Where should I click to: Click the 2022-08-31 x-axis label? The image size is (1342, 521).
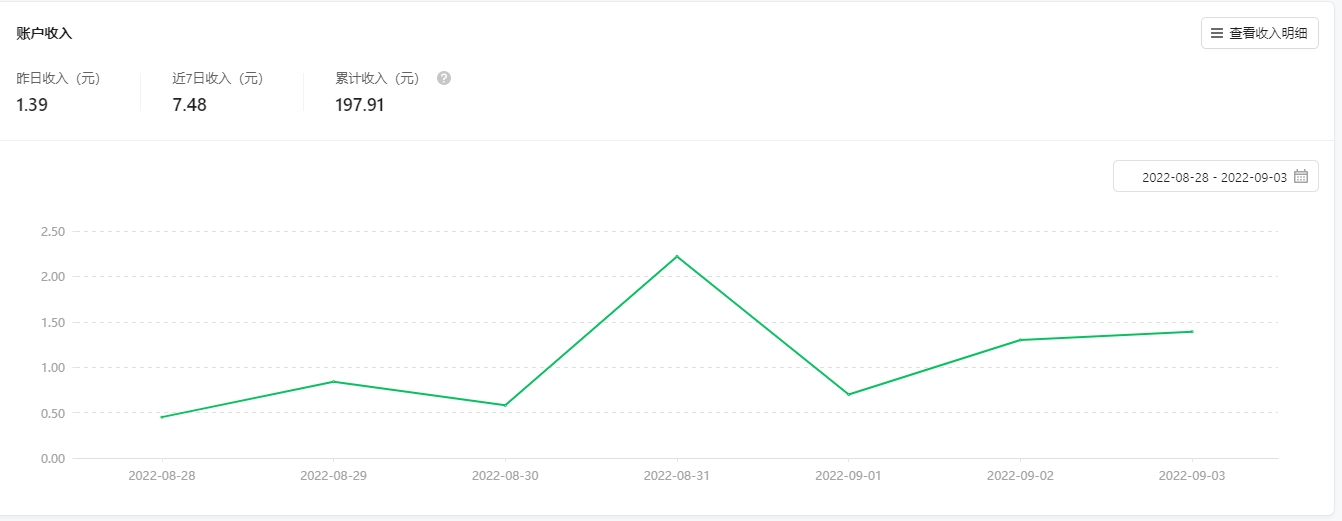click(x=677, y=476)
